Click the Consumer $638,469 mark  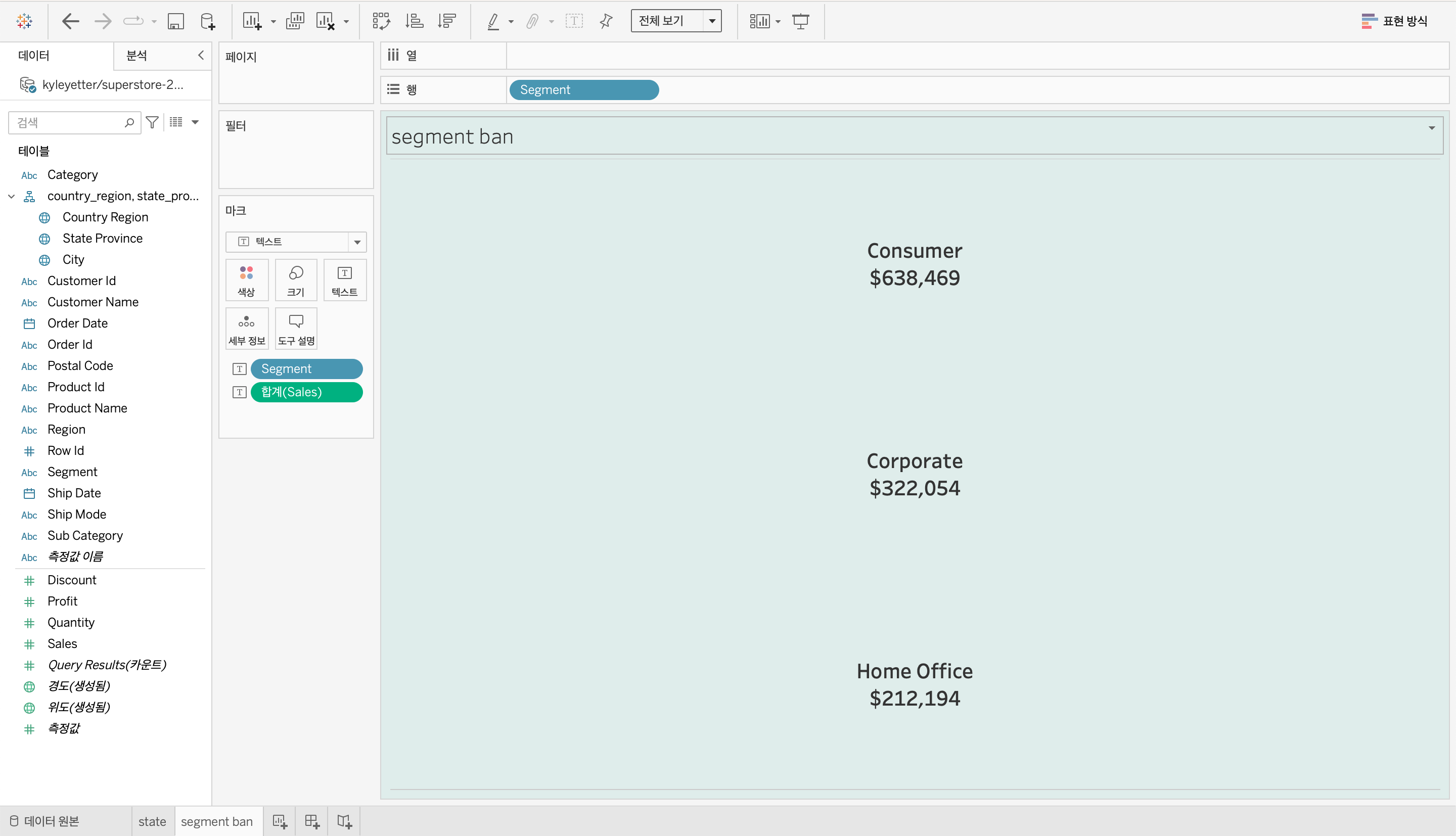tap(915, 264)
